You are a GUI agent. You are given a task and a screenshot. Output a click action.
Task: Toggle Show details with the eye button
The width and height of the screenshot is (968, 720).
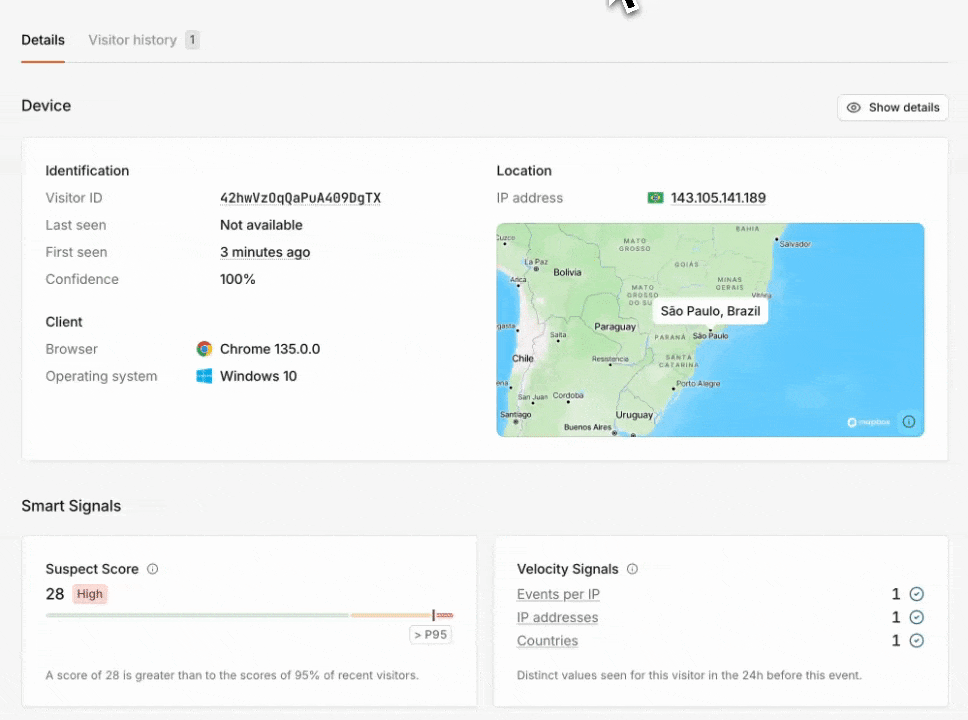(x=892, y=108)
